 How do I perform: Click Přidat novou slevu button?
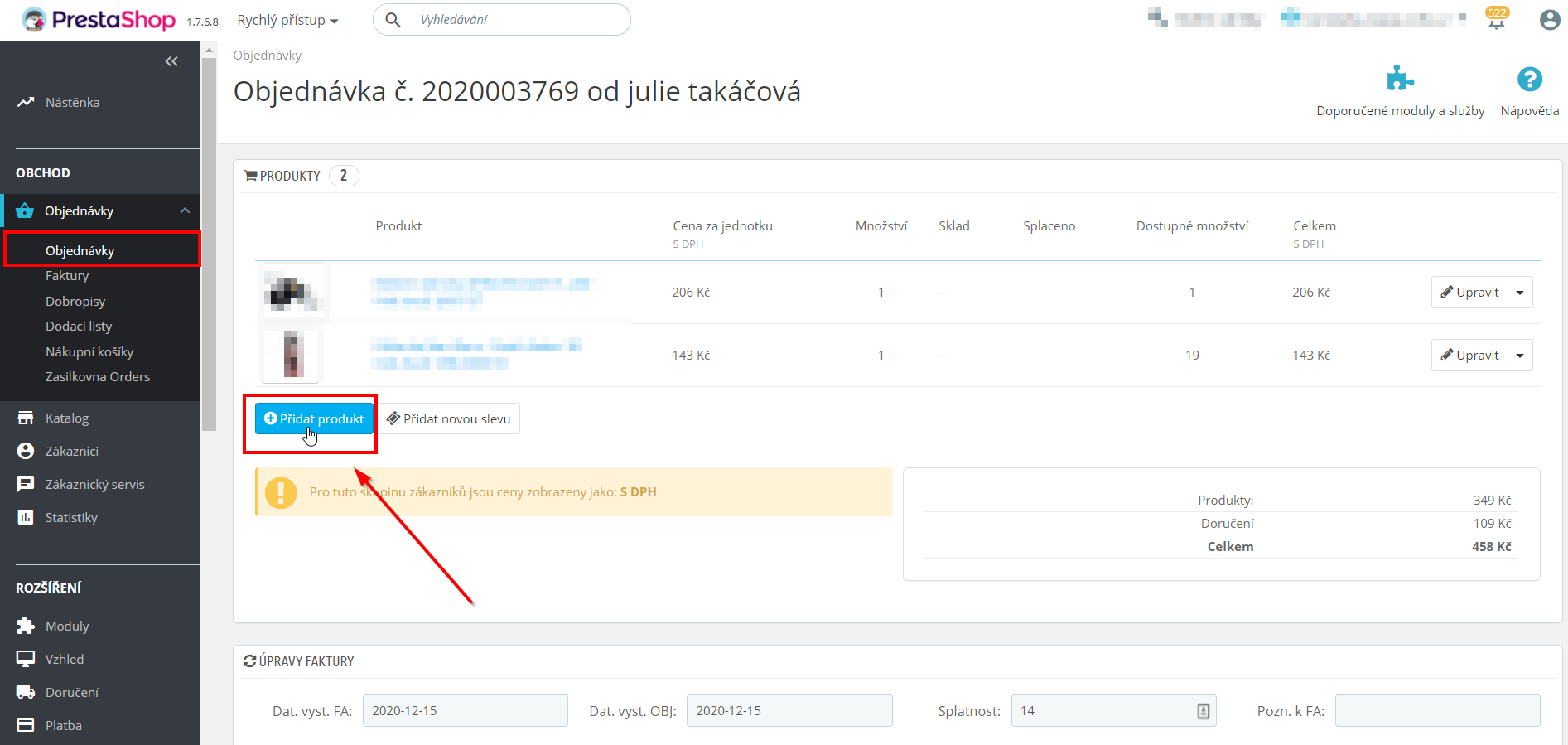point(449,418)
